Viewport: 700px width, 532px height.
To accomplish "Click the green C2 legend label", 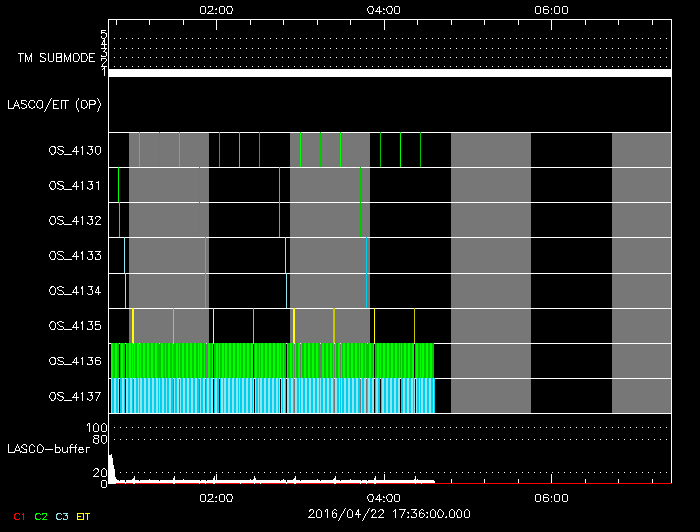I will 41,516.
